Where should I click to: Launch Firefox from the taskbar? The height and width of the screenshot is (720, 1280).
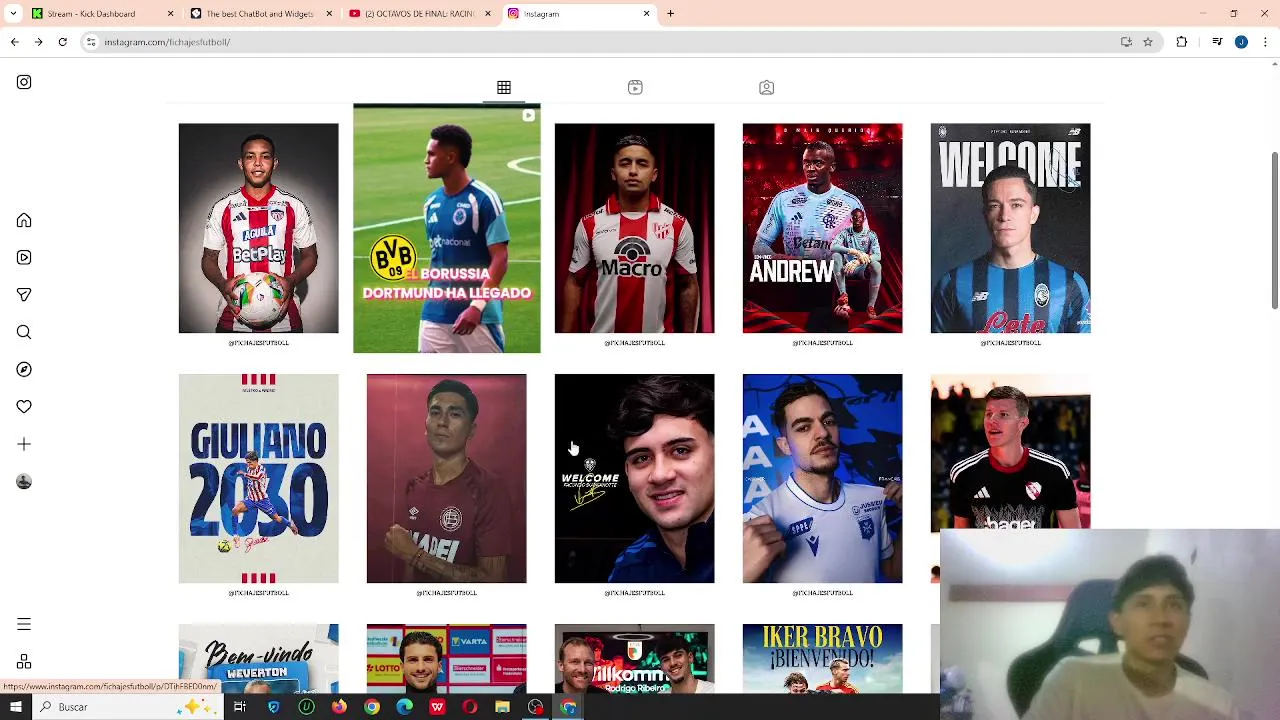tap(339, 707)
